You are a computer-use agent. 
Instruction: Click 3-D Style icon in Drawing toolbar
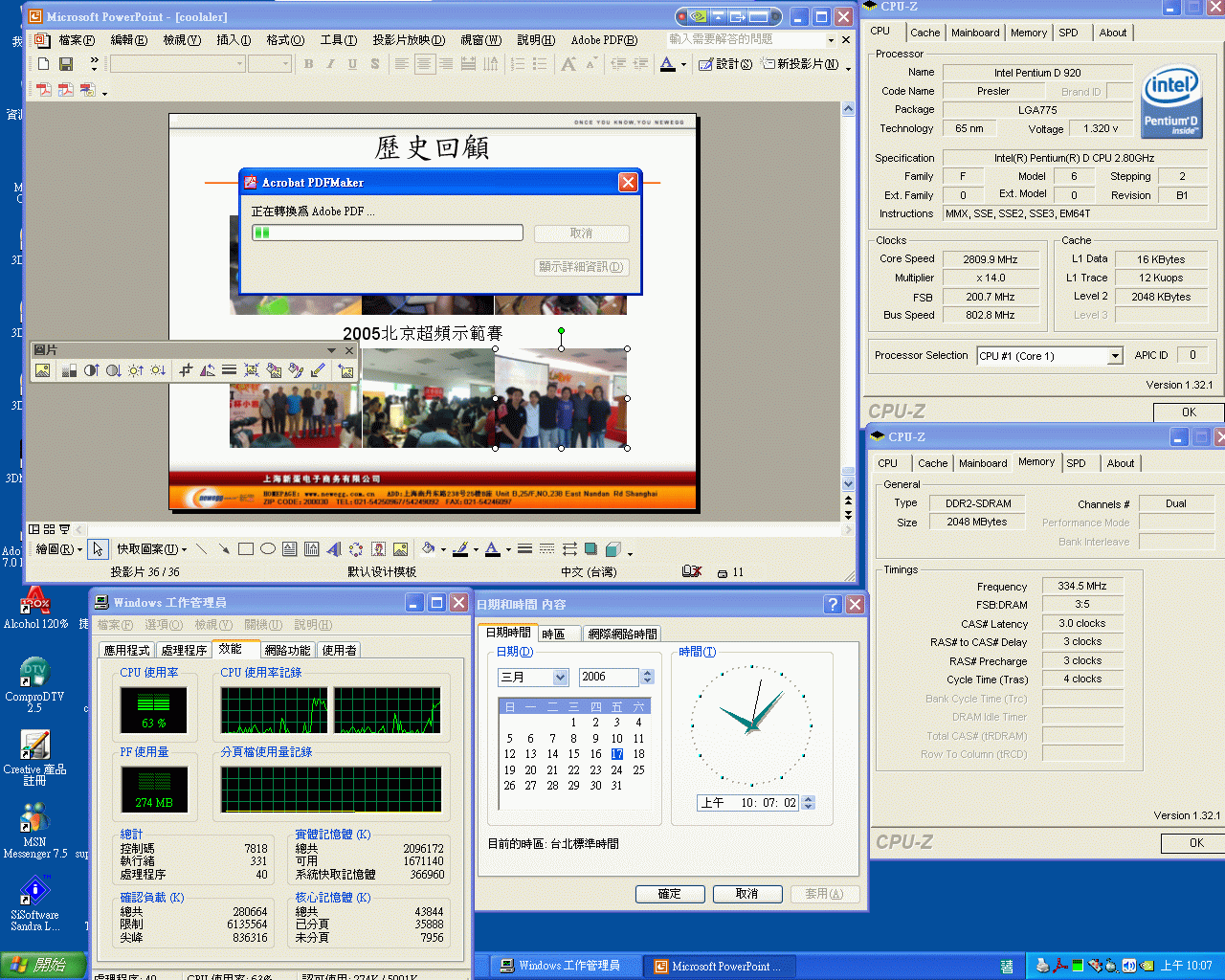[x=613, y=549]
